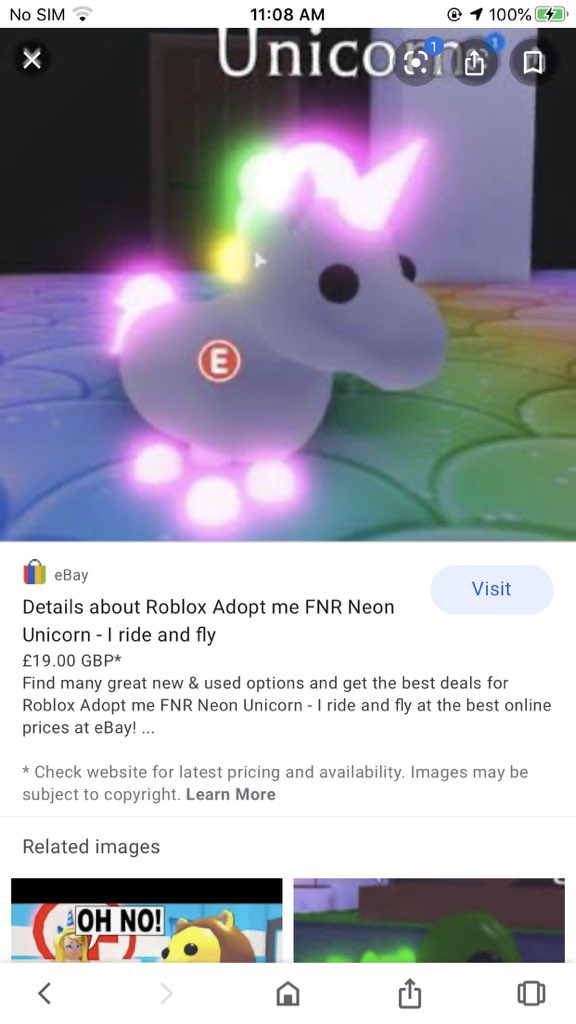Tap the eBay shopping bag logo
The width and height of the screenshot is (576, 1024).
(35, 573)
